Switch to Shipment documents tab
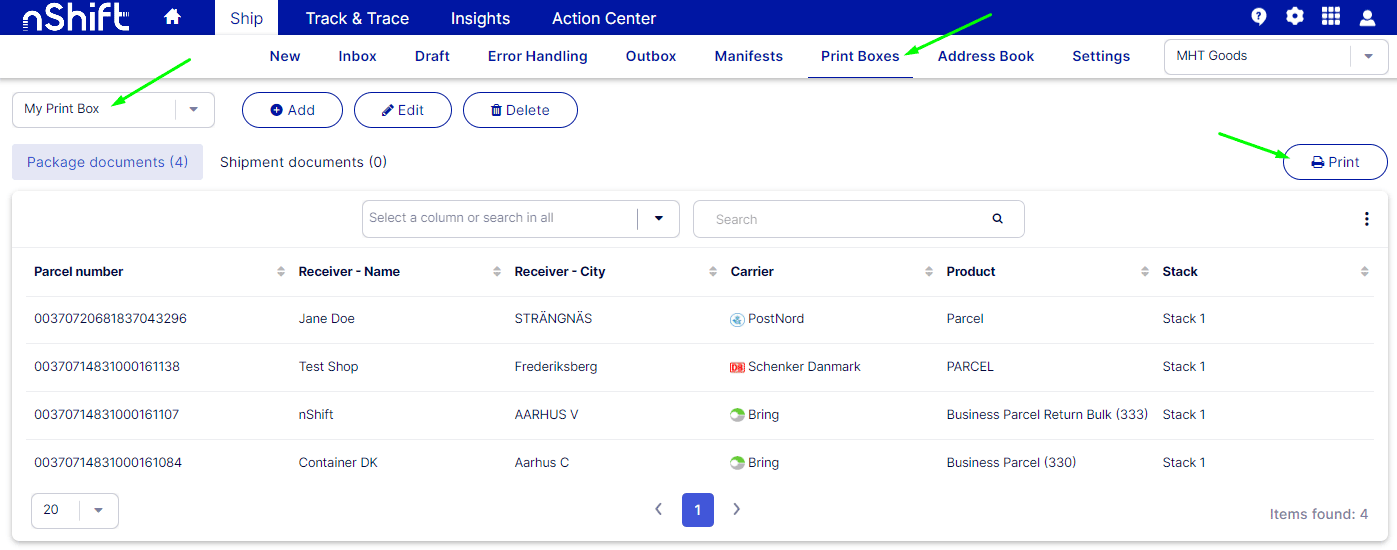The height and width of the screenshot is (550, 1397). 303,162
